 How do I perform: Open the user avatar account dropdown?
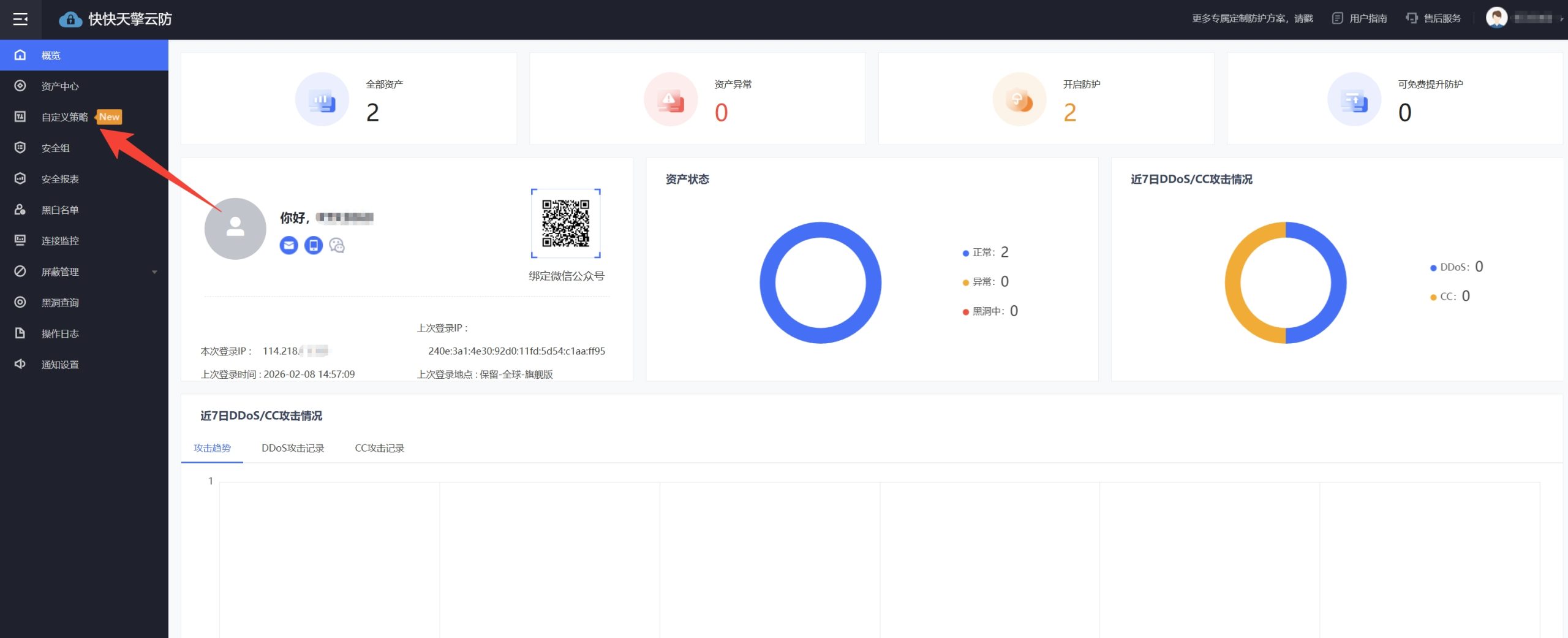click(1496, 18)
